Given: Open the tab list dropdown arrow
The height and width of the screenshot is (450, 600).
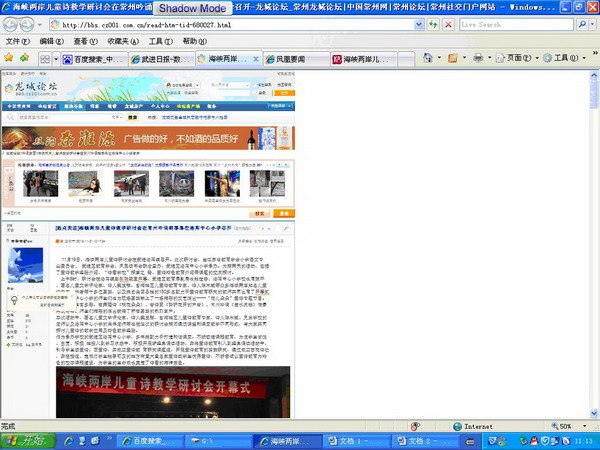Looking at the screenshot, I should (x=56, y=59).
